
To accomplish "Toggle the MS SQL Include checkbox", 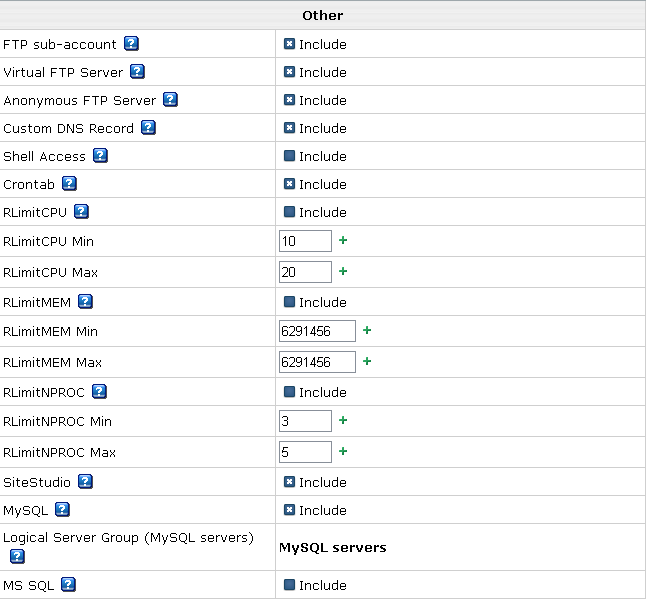I will pos(289,585).
